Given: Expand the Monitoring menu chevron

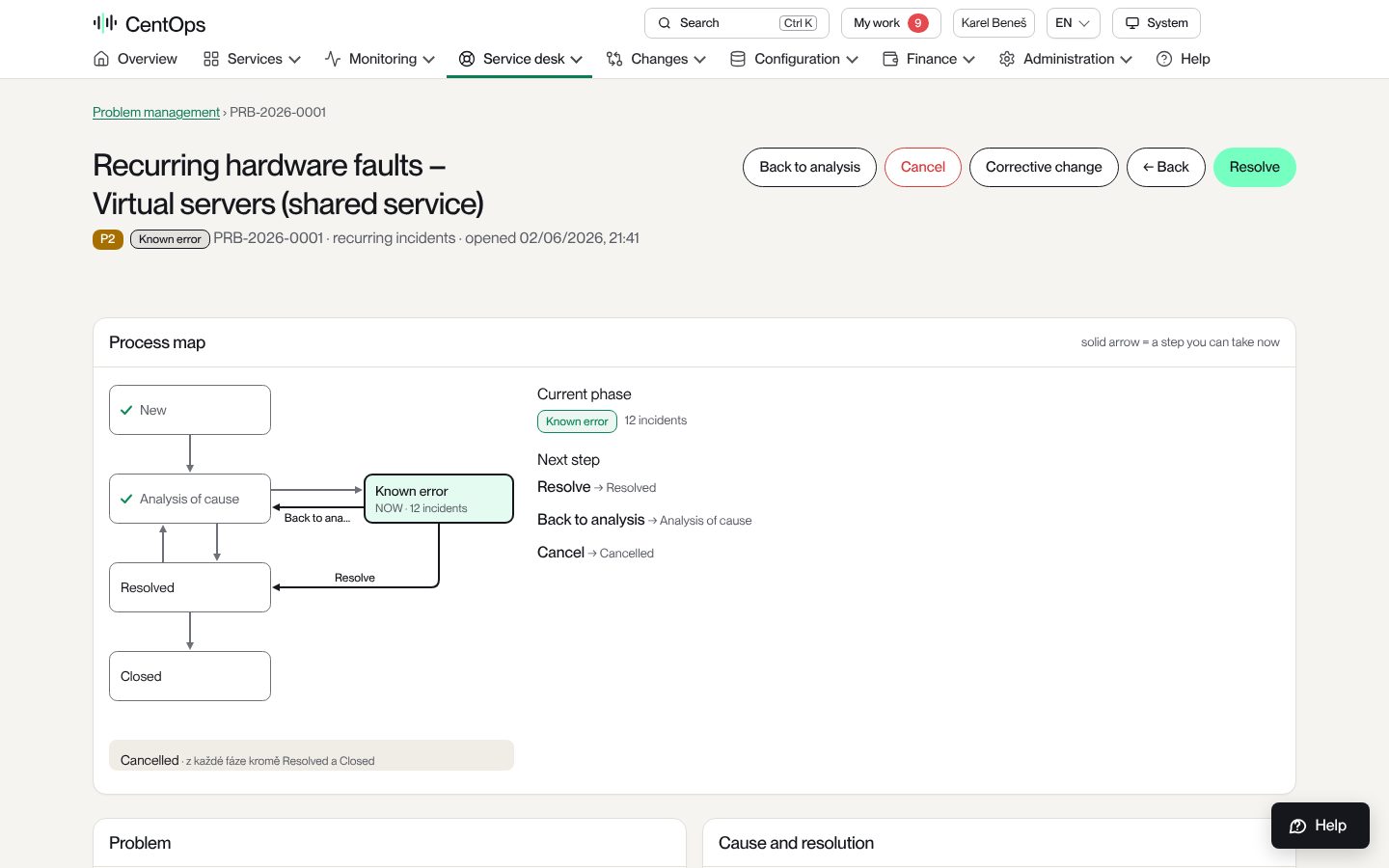Looking at the screenshot, I should (429, 59).
